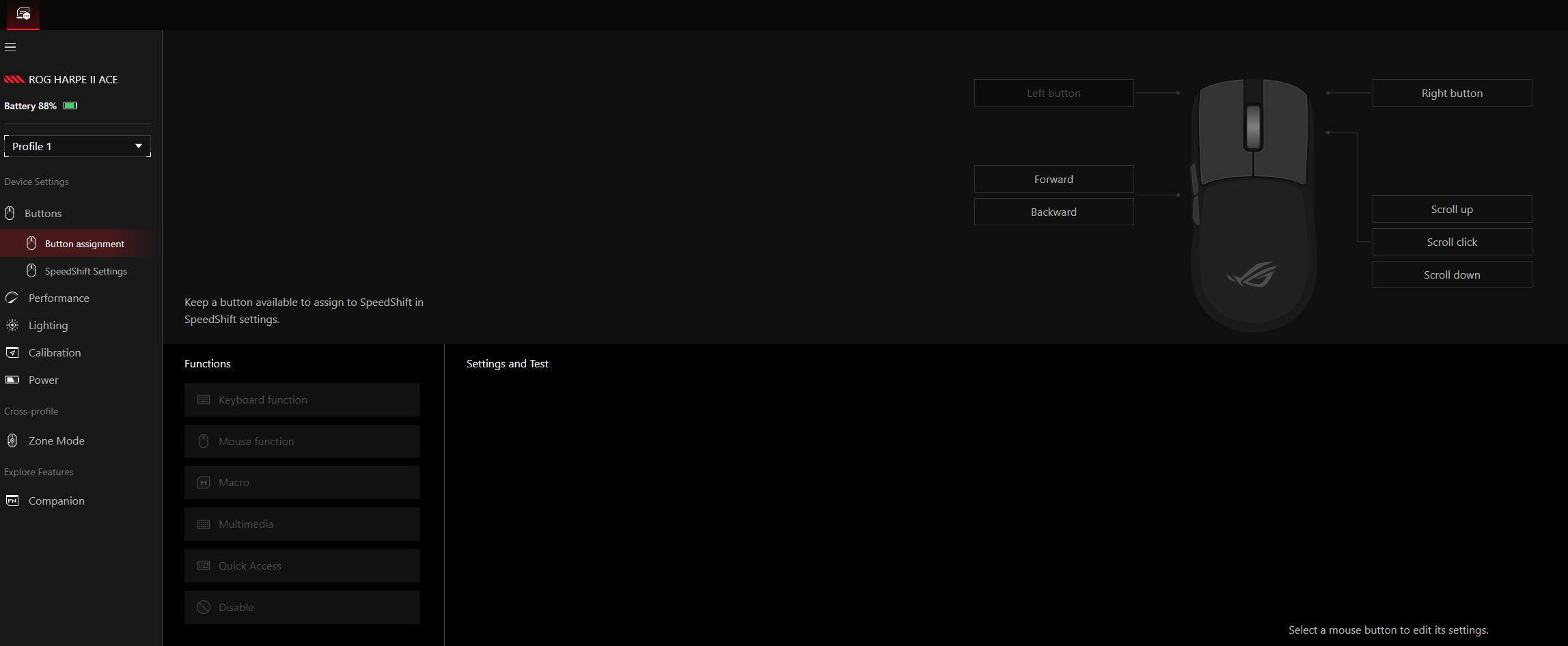Screen dimensions: 1568x646
Task: Click the Zone Mode icon
Action: [x=12, y=441]
